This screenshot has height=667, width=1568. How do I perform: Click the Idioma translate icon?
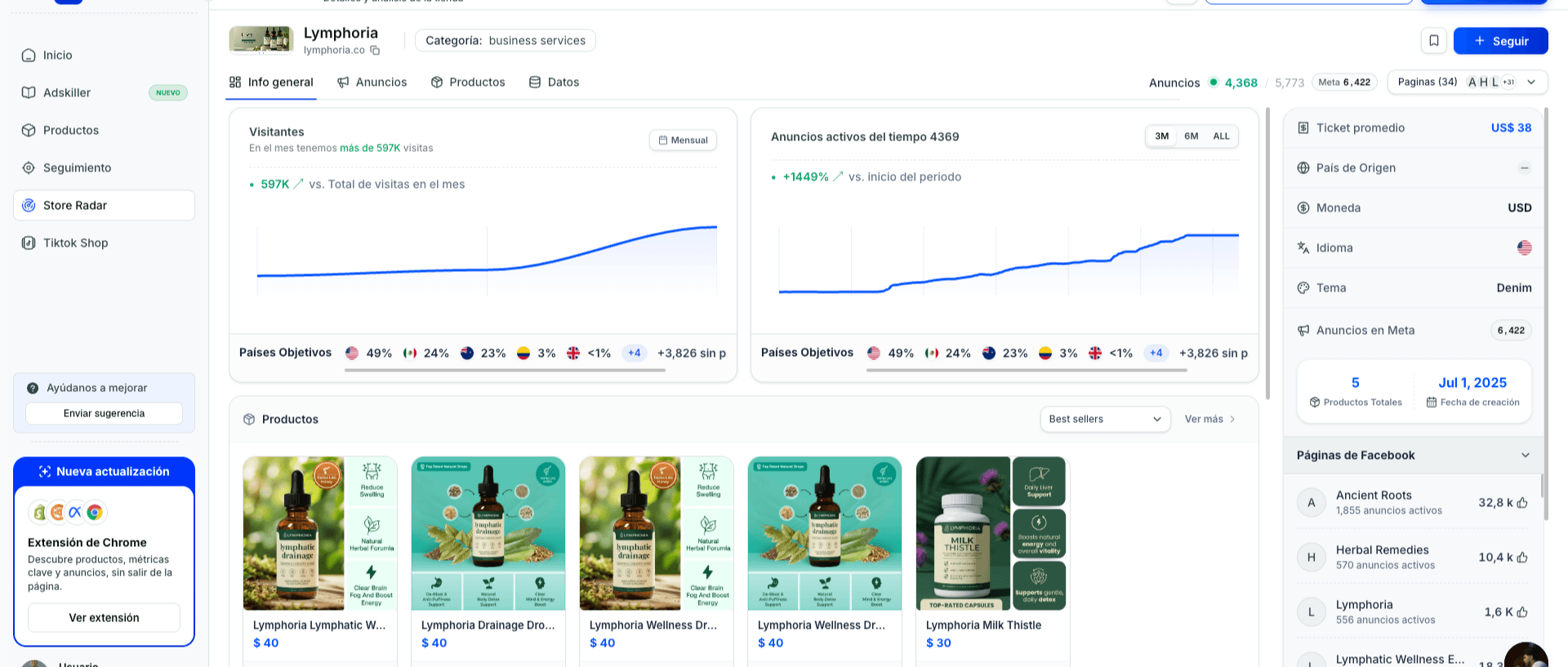pos(1303,248)
